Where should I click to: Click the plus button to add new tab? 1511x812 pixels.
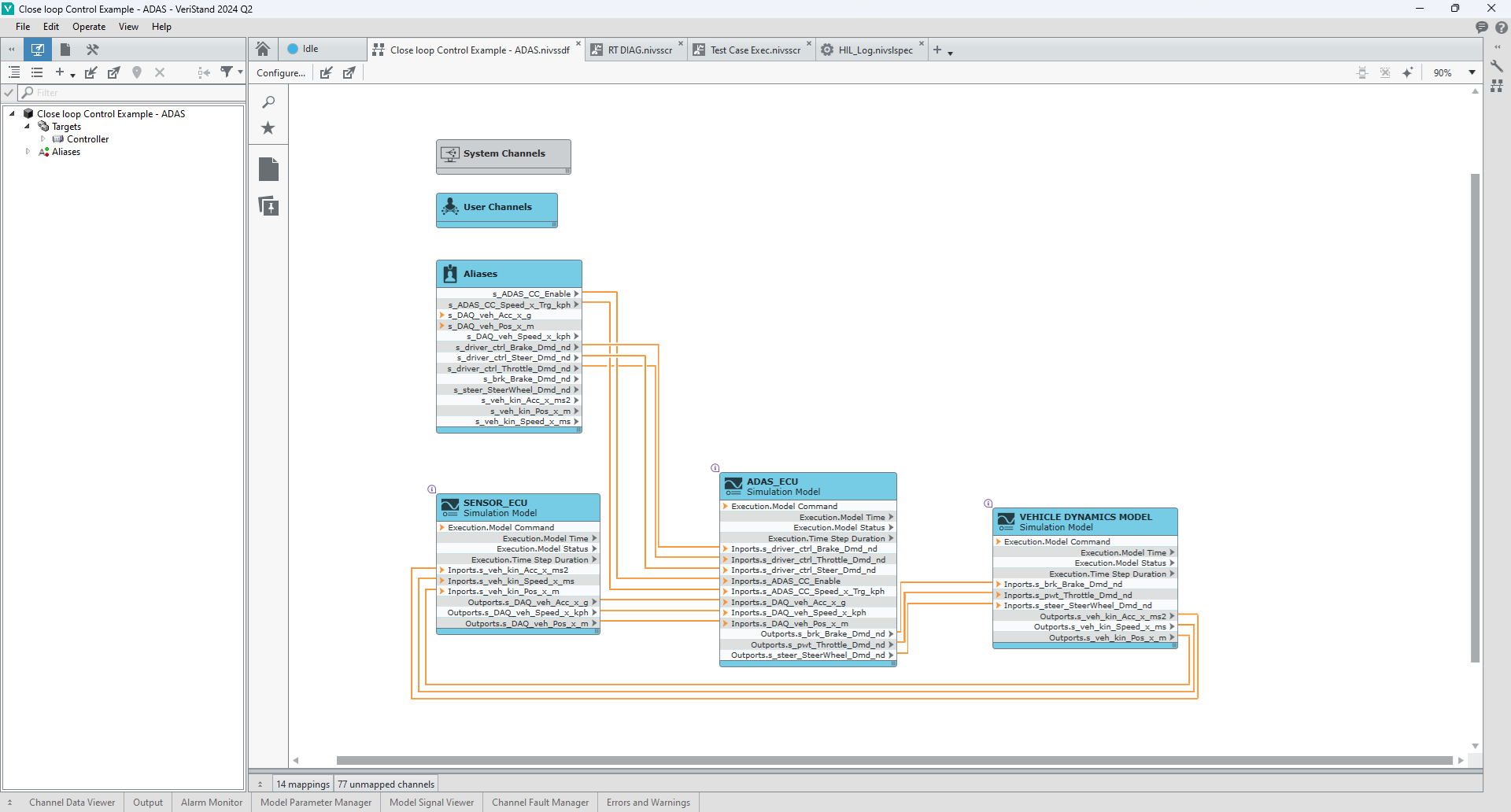pos(937,50)
